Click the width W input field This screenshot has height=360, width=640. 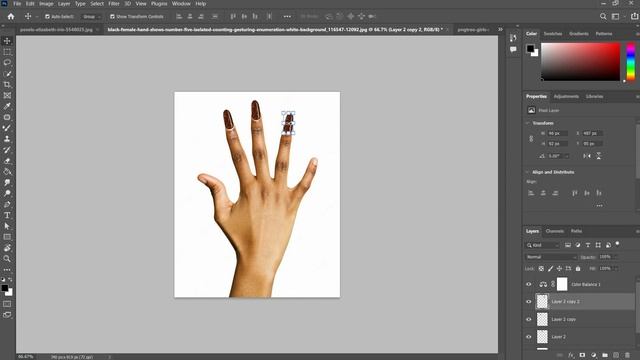point(558,133)
